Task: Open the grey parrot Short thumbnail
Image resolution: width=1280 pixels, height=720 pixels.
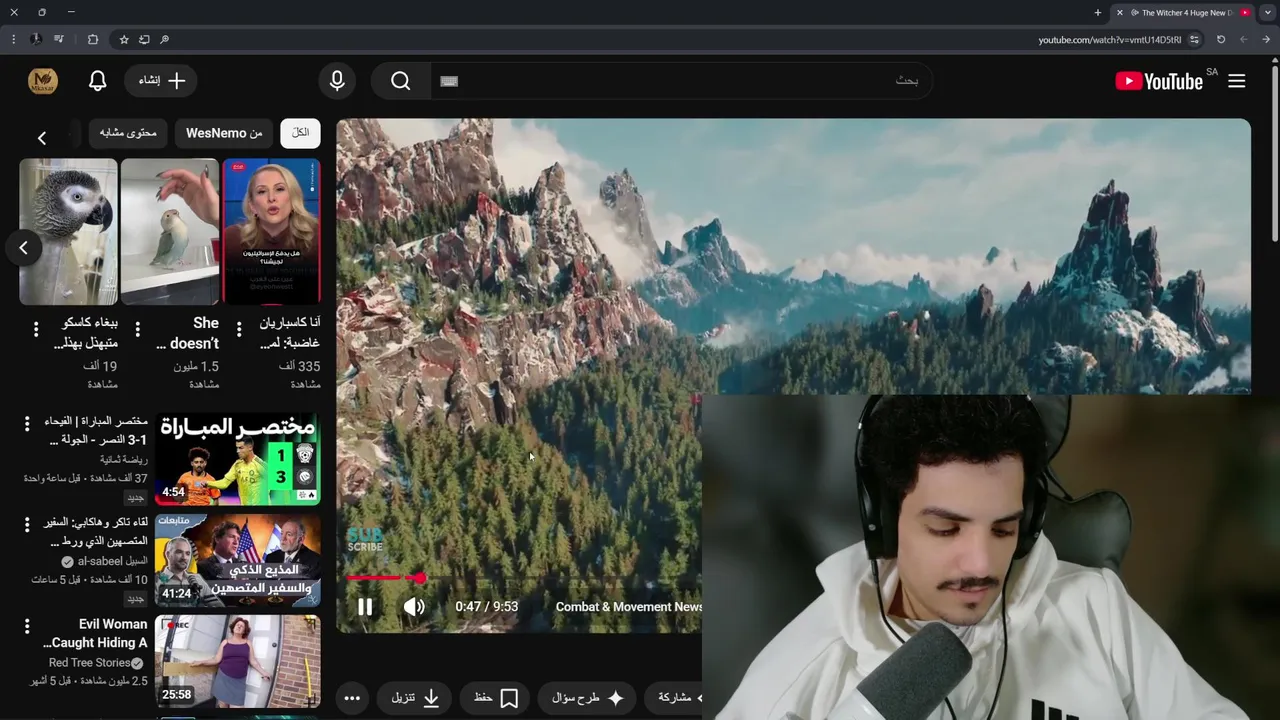Action: (x=68, y=232)
